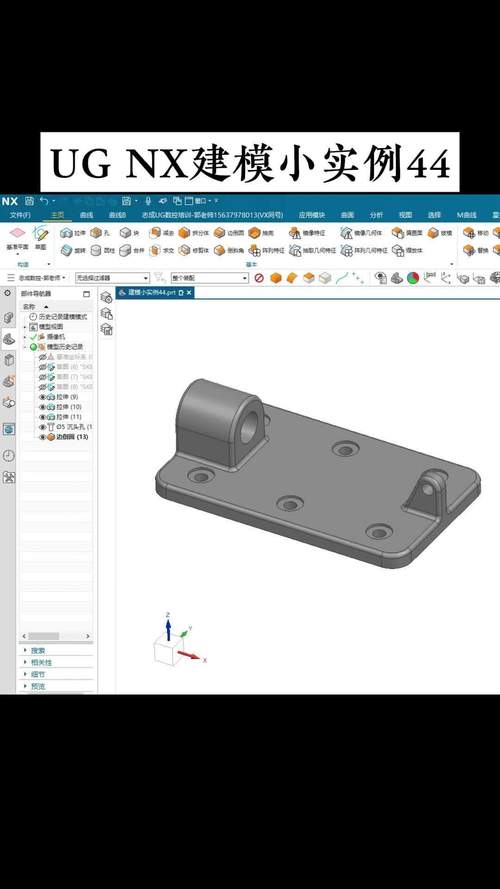500x889 pixels.
Task: Select the 建模小实例44.prt document tab
Action: pos(155,293)
